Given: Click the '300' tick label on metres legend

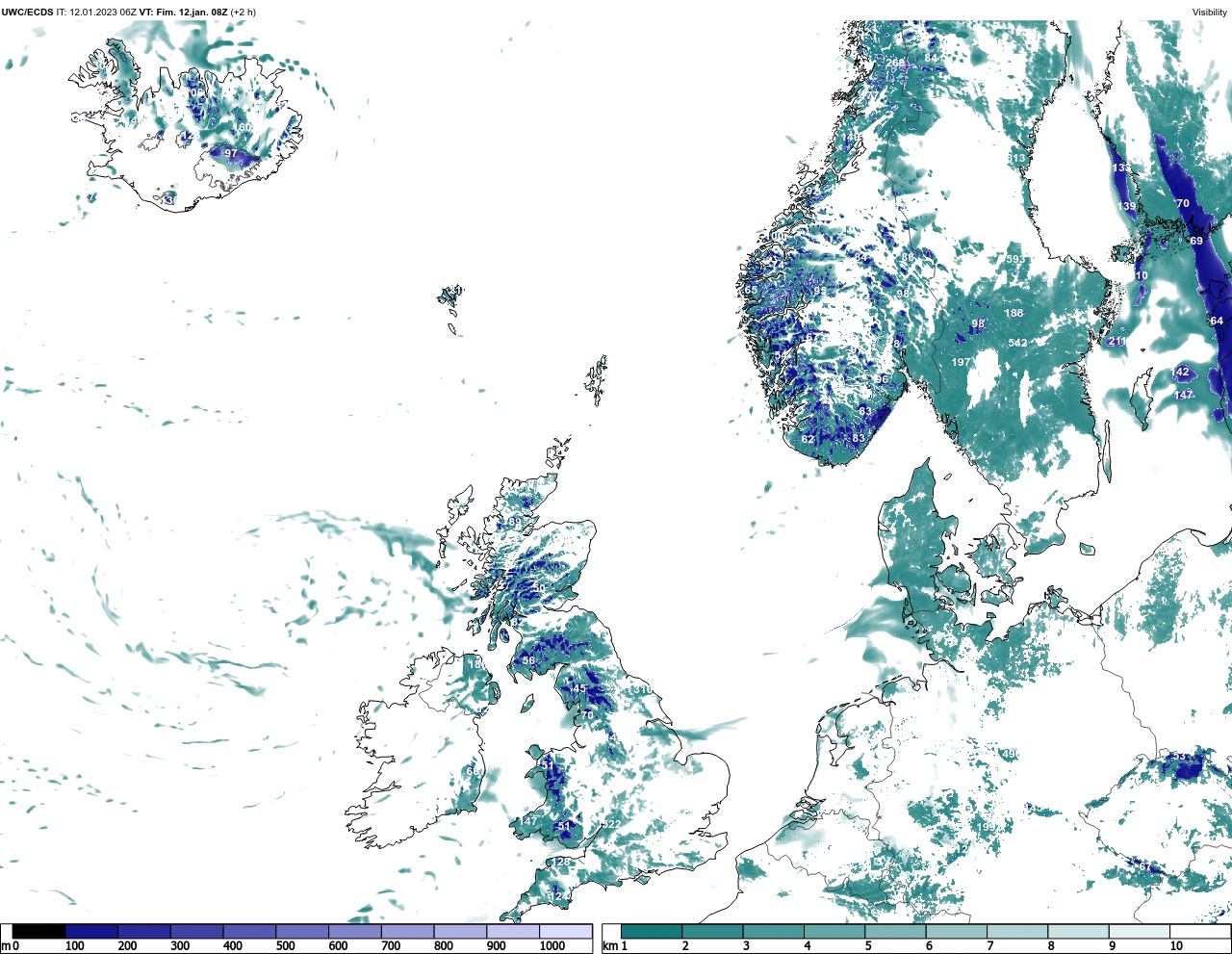Looking at the screenshot, I should (x=180, y=946).
